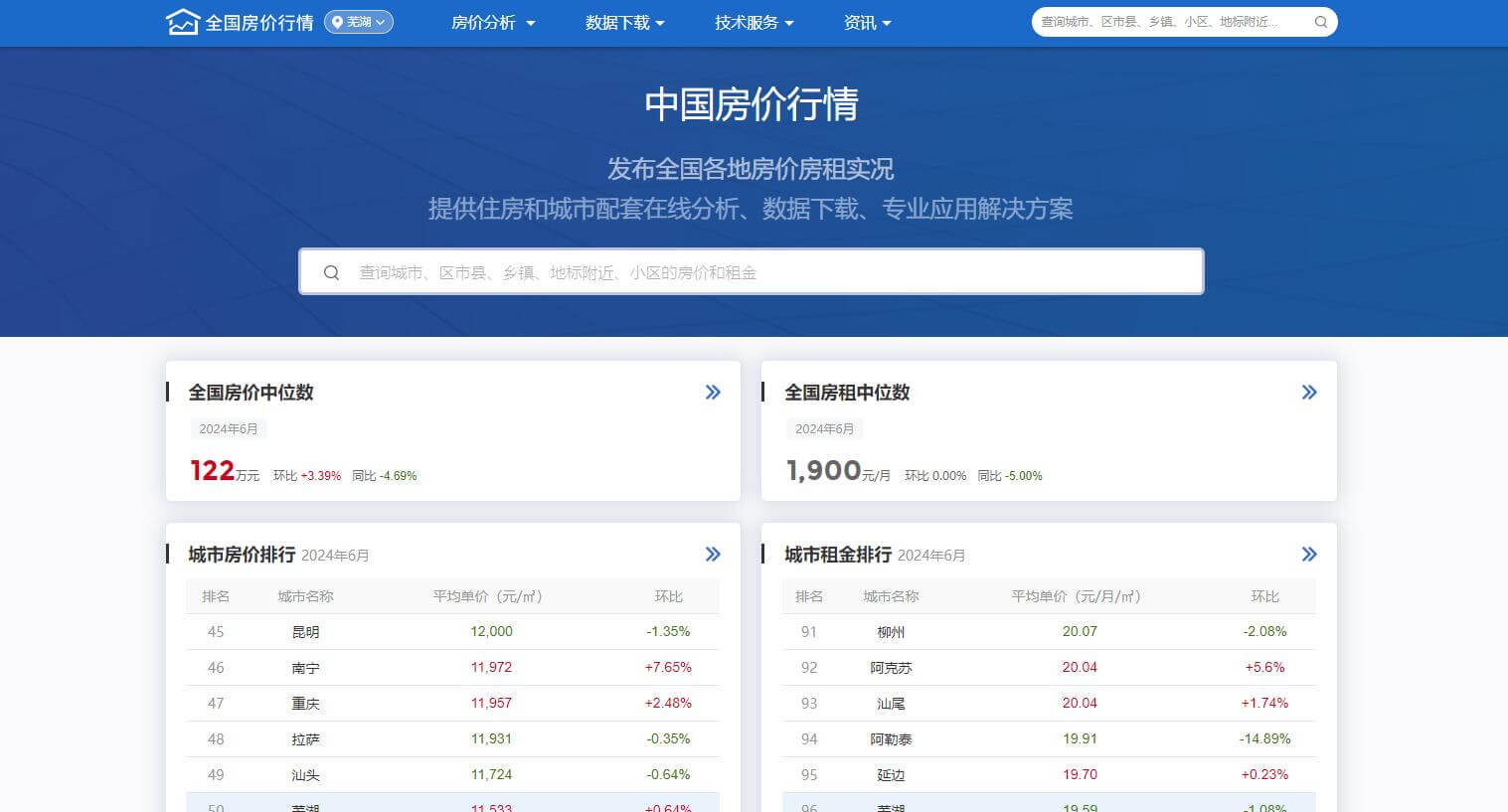Click the location pin icon beside 芜湖
Image resolution: width=1508 pixels, height=812 pixels.
click(x=339, y=22)
